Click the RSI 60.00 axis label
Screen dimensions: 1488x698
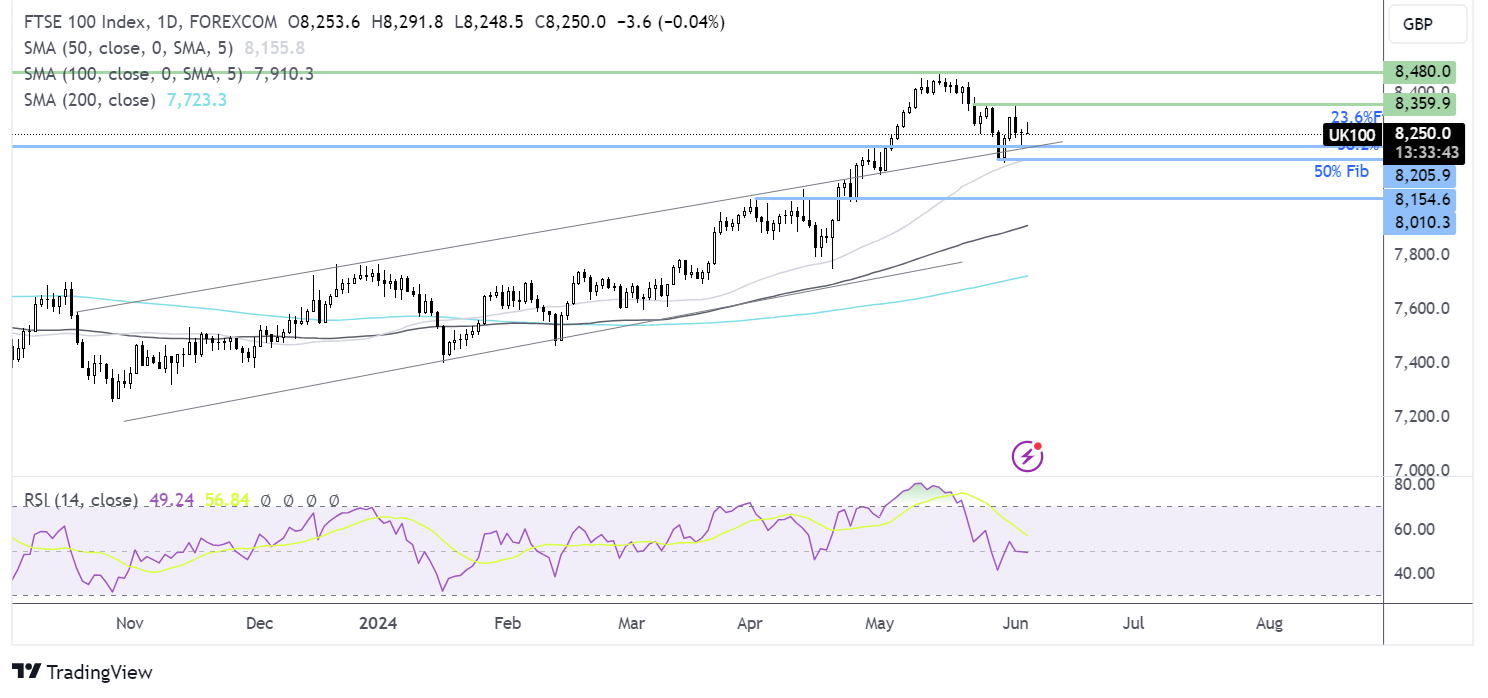coord(1415,529)
